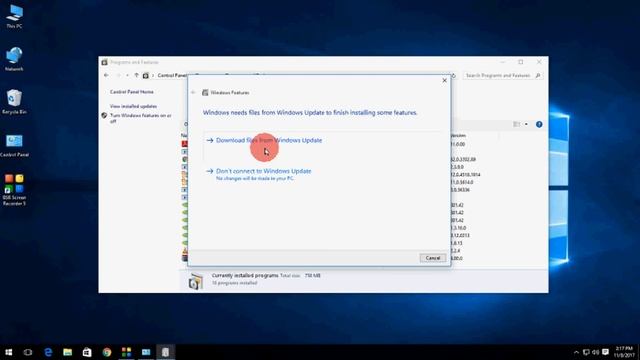Open the Windows Start menu

[9, 352]
